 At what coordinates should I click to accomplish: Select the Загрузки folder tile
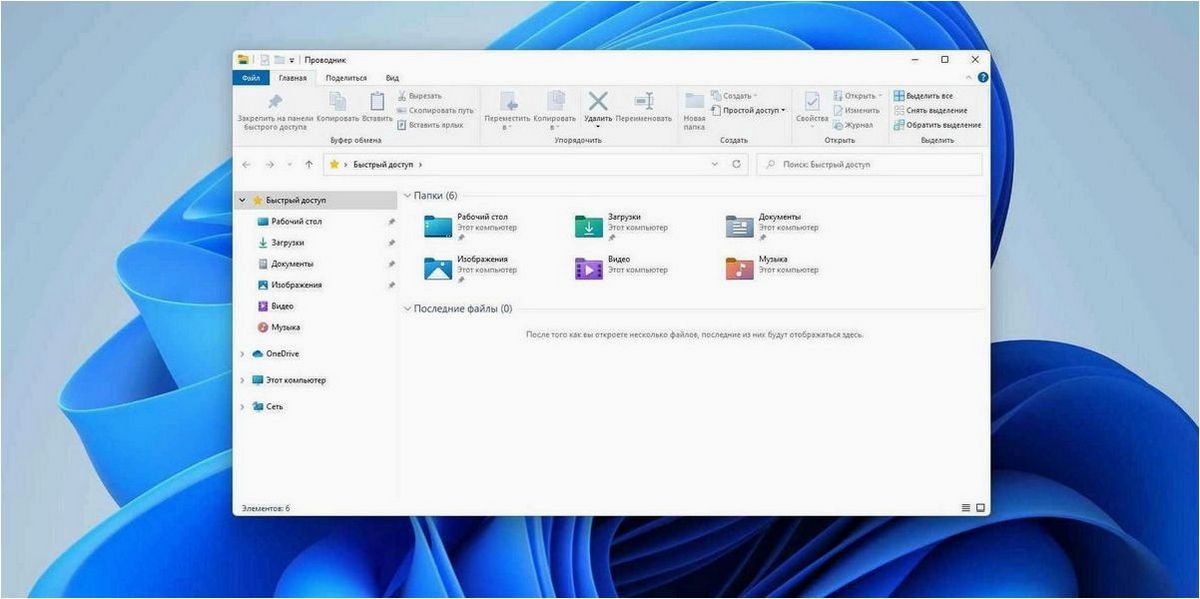click(622, 226)
